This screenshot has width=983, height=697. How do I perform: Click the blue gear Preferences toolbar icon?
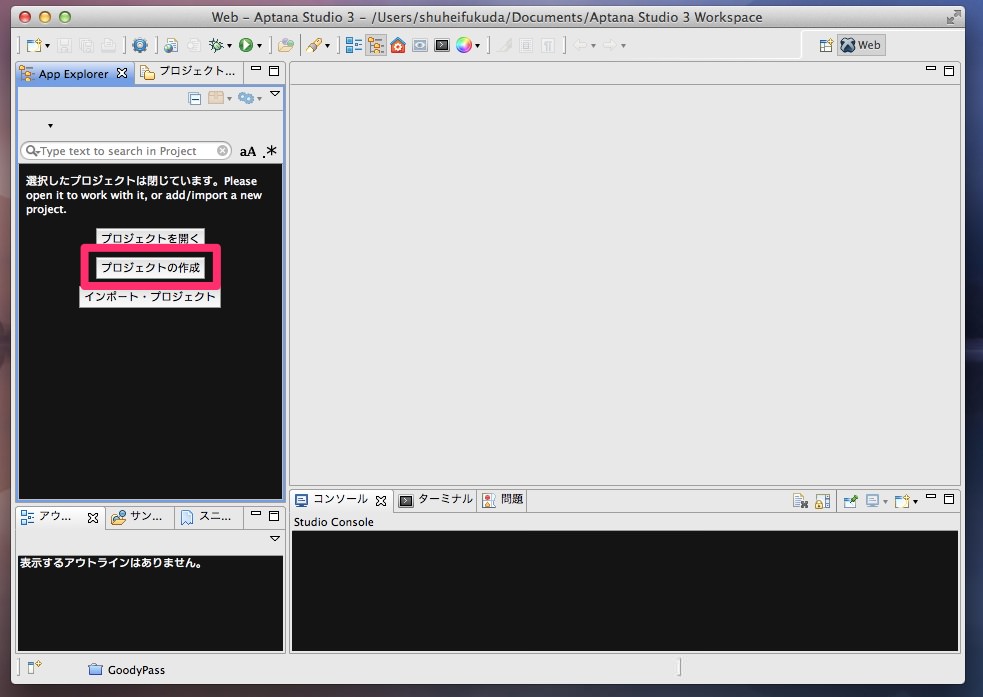139,45
